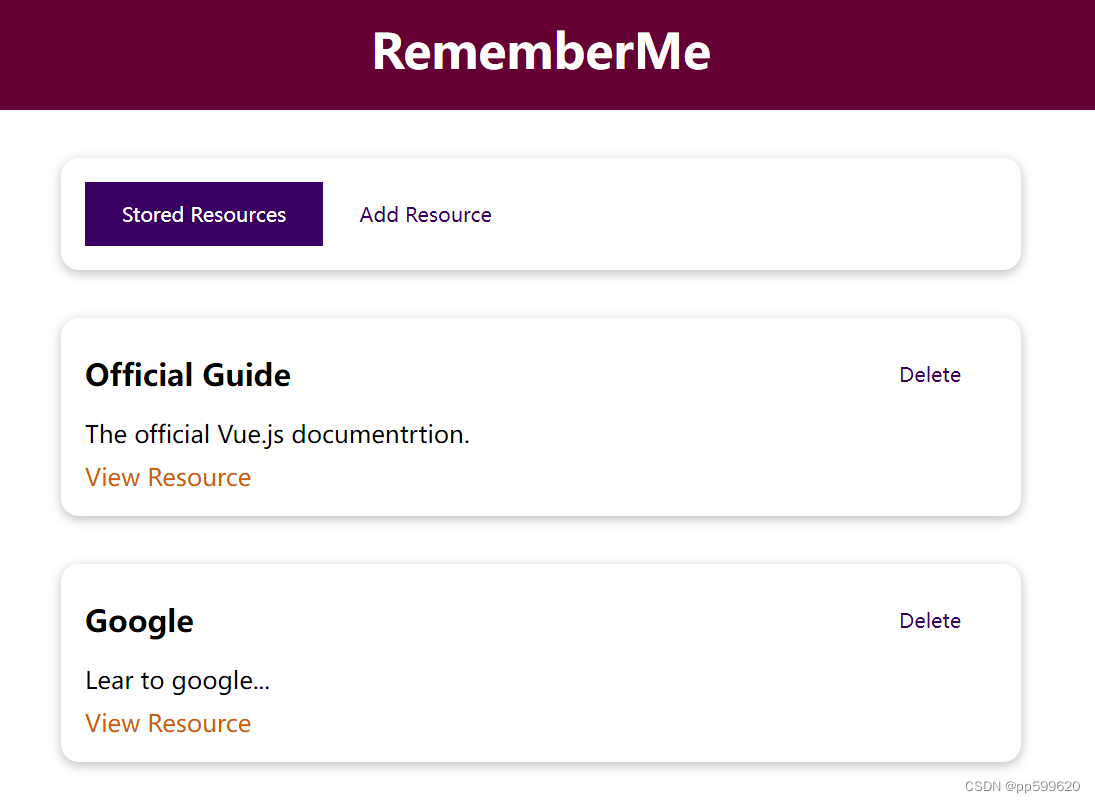Click the RememberMe header title

click(541, 52)
